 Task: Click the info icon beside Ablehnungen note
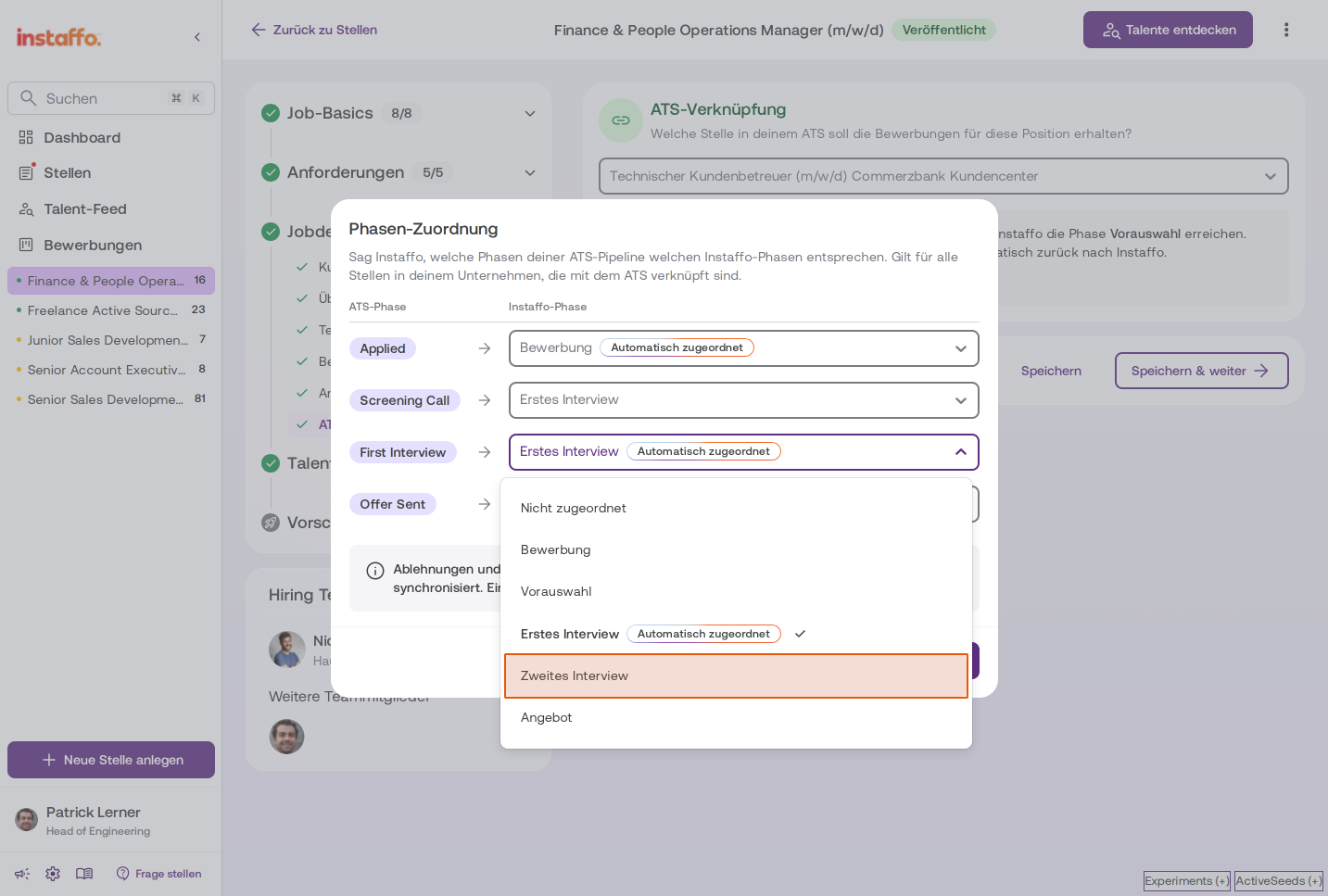click(375, 571)
